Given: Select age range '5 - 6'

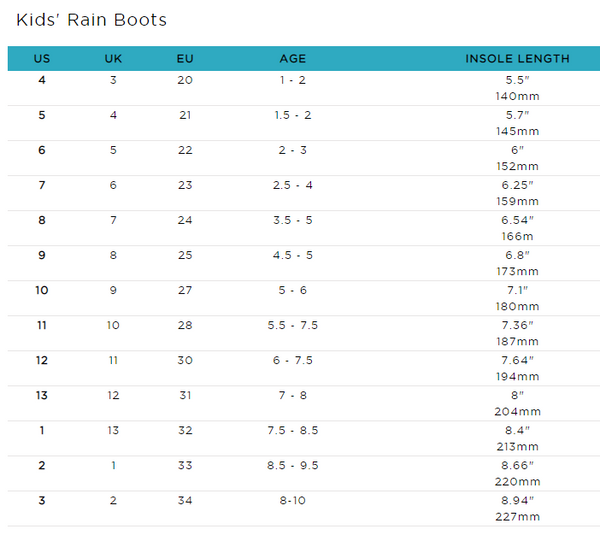Looking at the screenshot, I should [293, 290].
